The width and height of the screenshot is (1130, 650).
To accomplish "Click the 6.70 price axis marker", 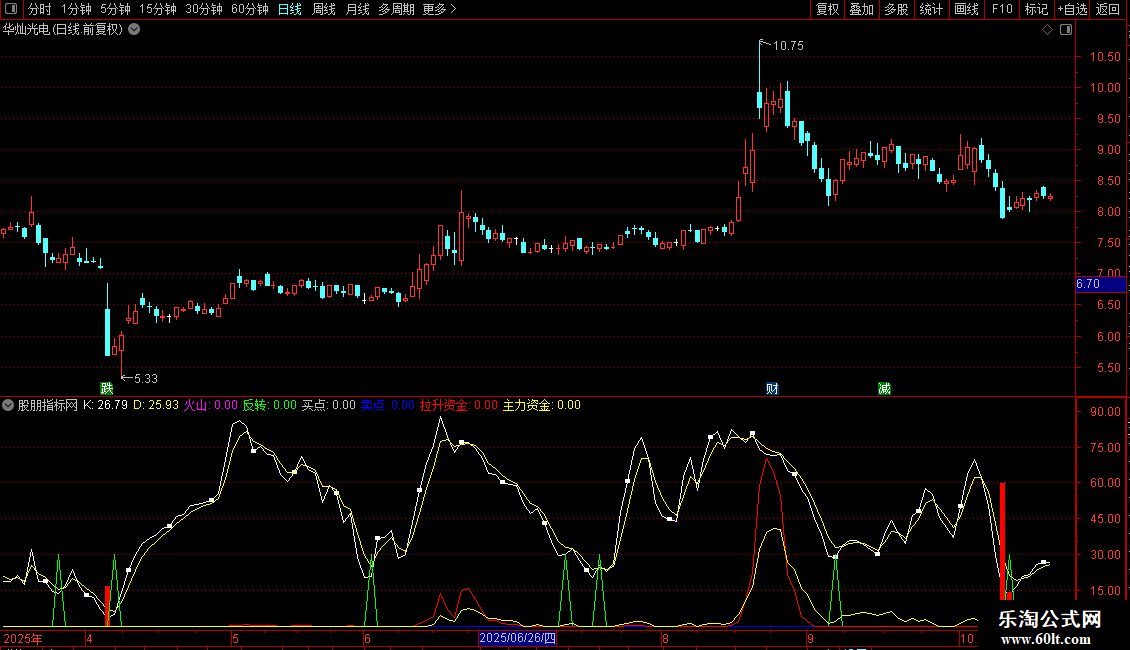I will click(1100, 284).
